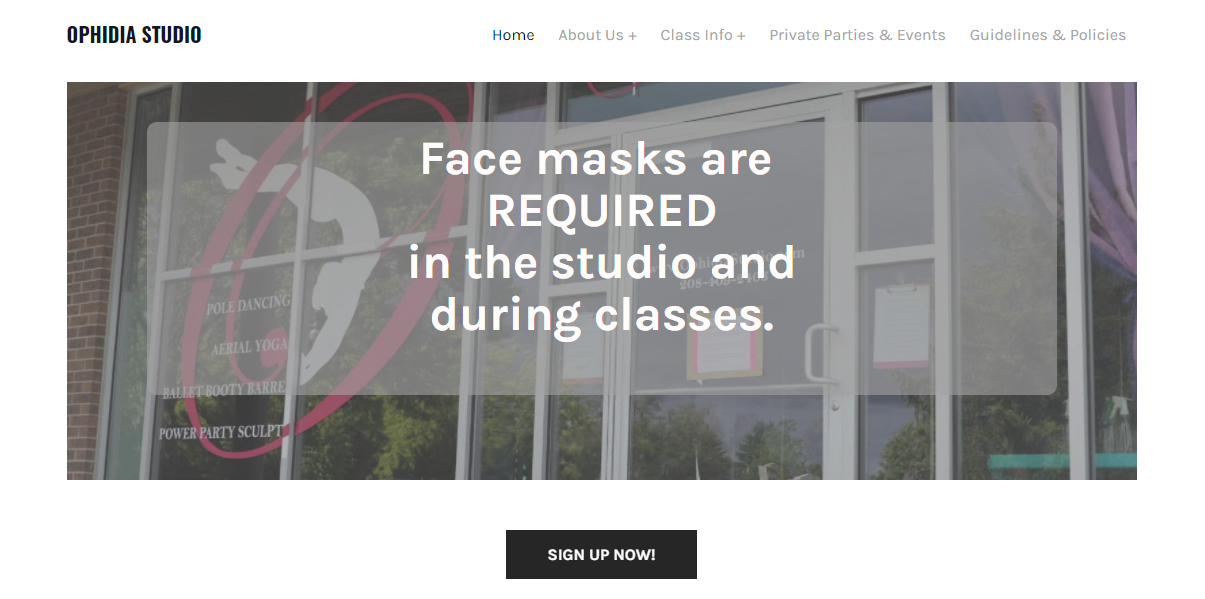Open the Guidelines & Policies page
The height and width of the screenshot is (599, 1205).
(x=1048, y=35)
